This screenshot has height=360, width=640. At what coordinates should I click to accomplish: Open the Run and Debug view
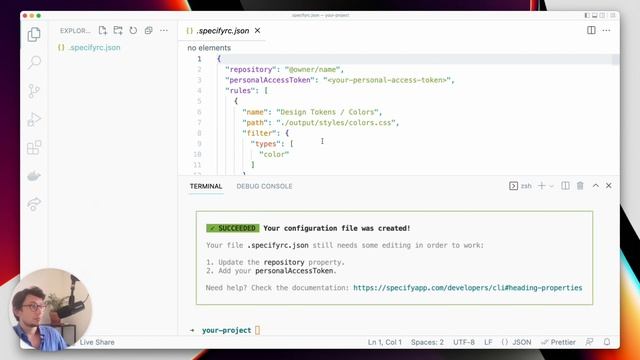(x=34, y=120)
